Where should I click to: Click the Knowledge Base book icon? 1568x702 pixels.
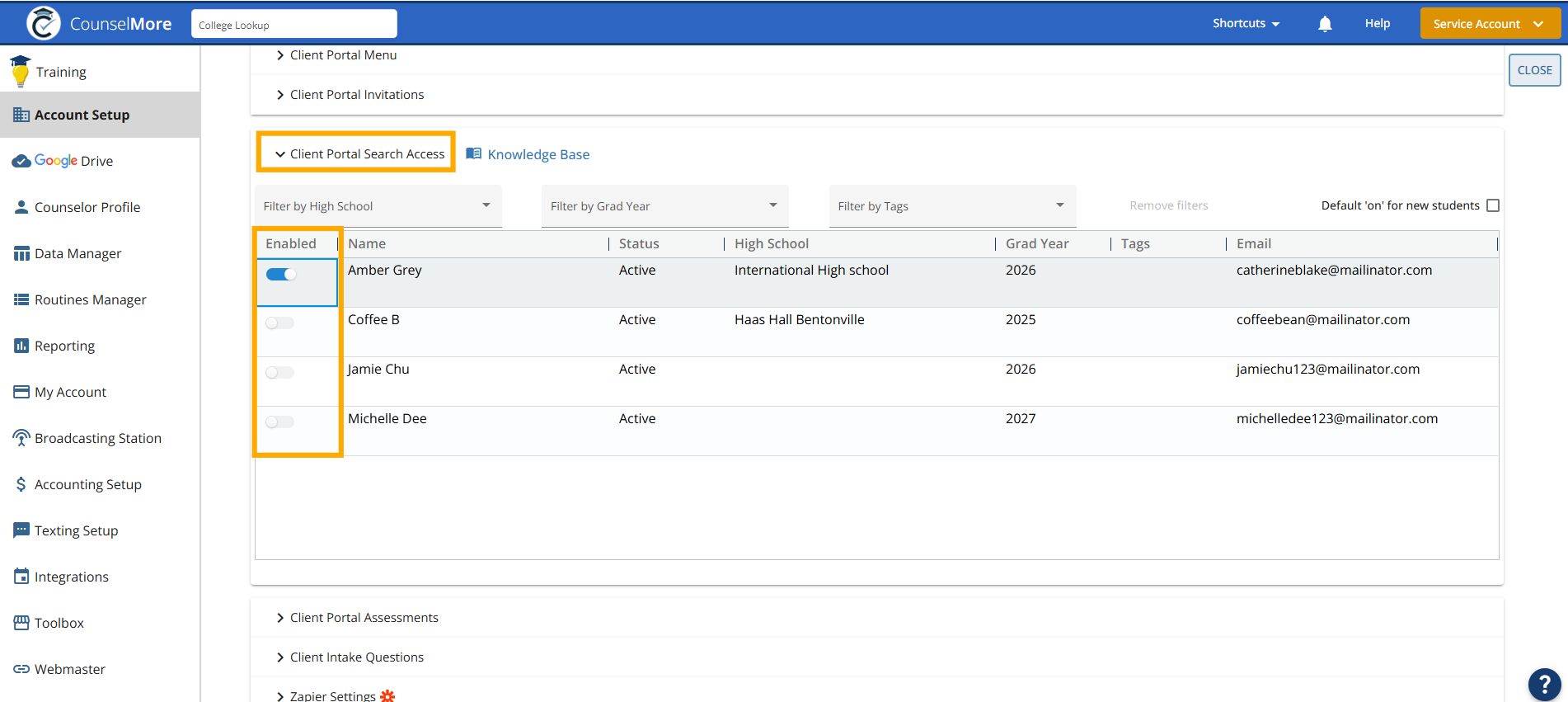pyautogui.click(x=474, y=153)
